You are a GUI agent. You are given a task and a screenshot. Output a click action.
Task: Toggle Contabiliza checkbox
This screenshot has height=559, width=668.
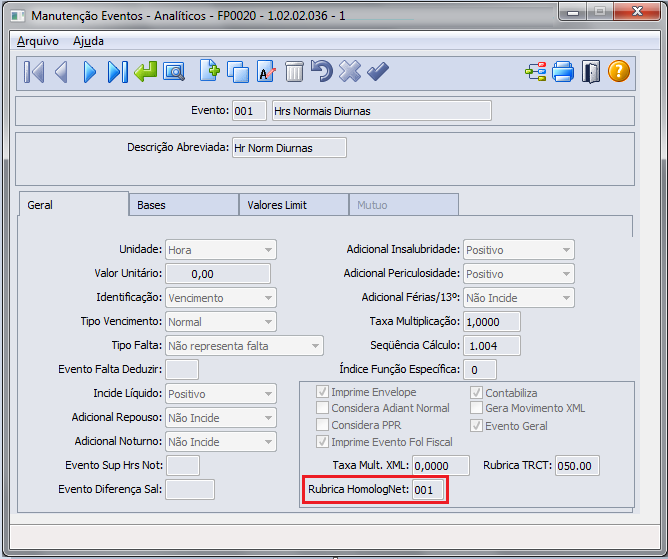[476, 392]
